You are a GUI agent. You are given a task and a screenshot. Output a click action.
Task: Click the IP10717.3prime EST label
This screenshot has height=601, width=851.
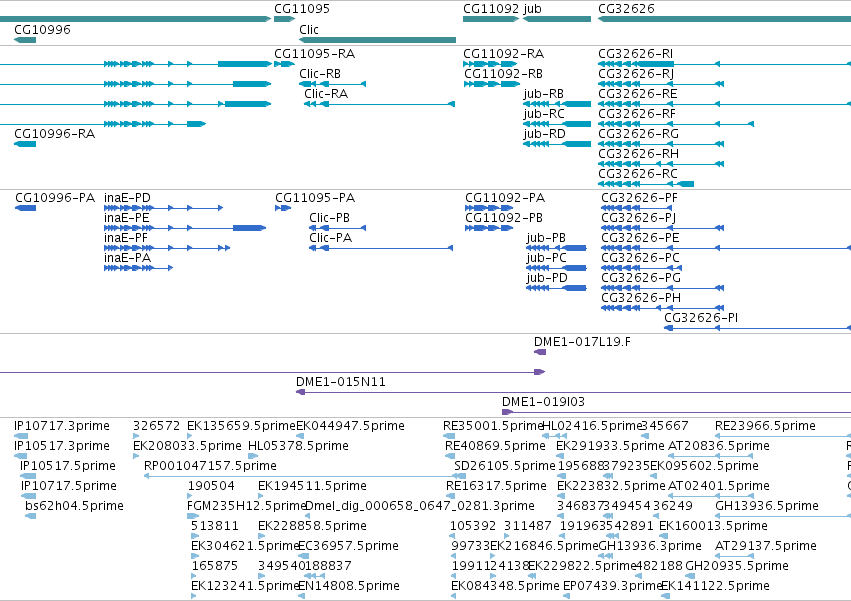62,426
